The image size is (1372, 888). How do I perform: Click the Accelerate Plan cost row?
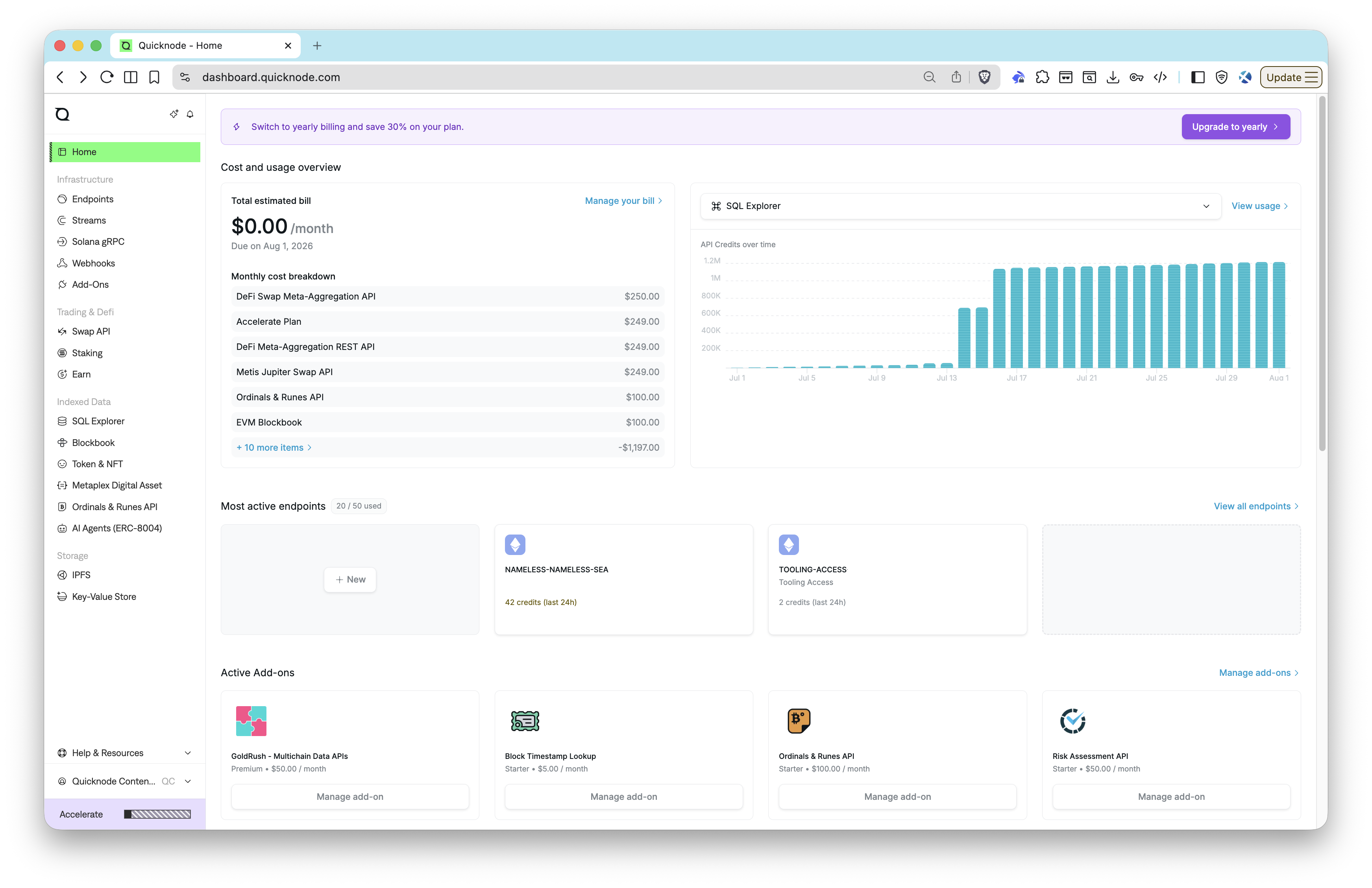click(448, 322)
